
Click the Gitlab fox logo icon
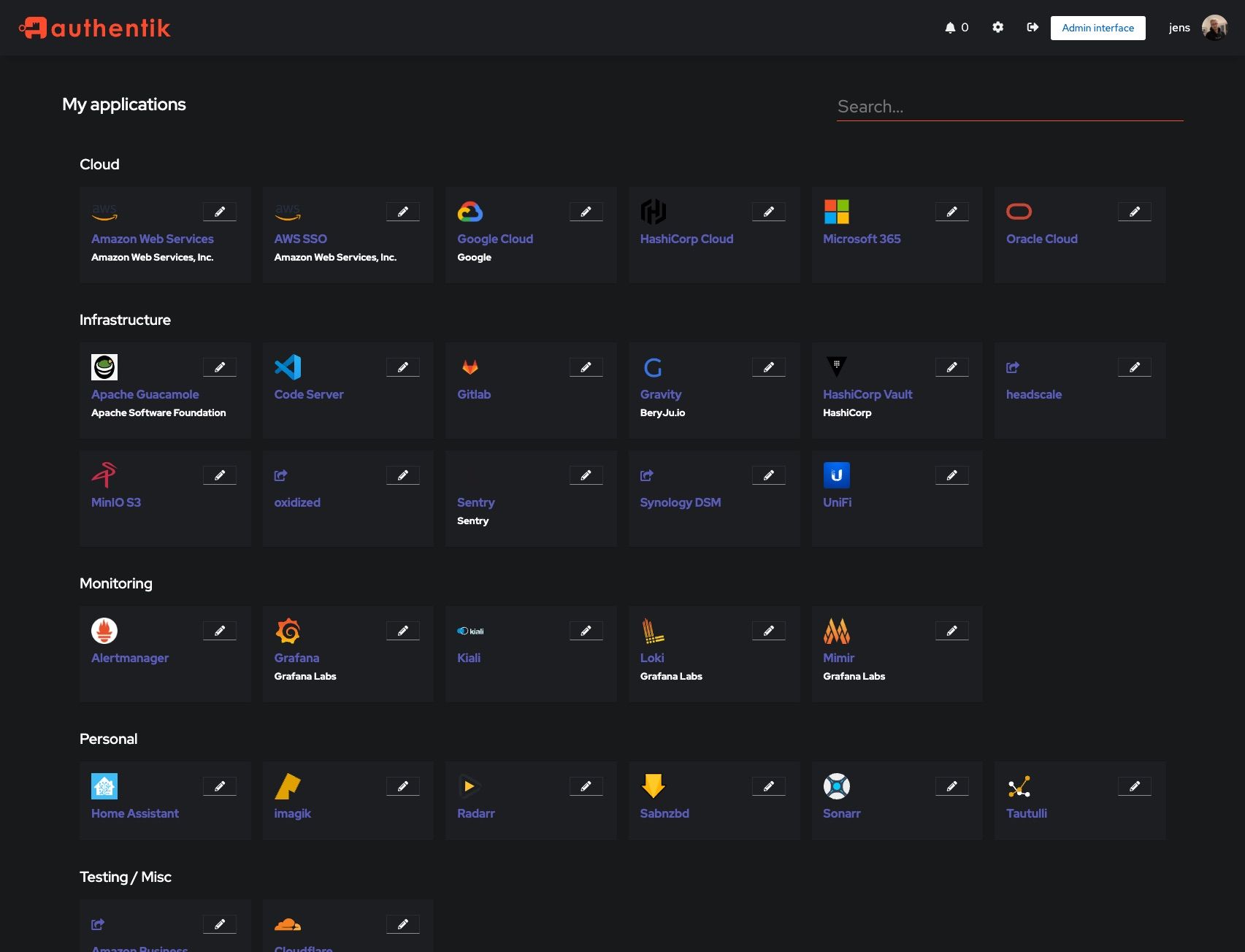pyautogui.click(x=470, y=367)
